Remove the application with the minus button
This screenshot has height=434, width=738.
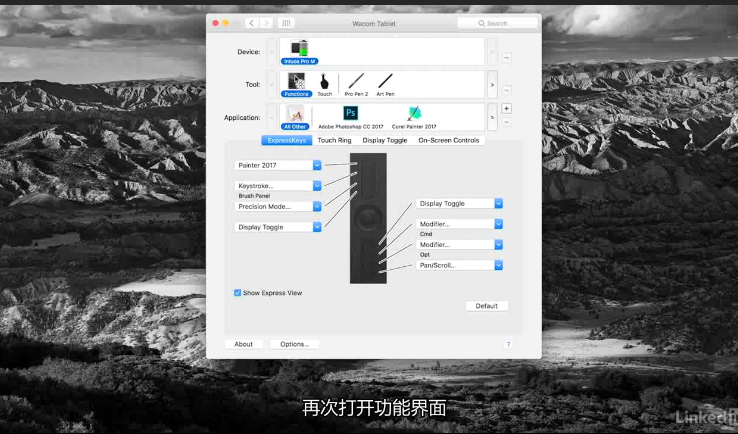tap(506, 122)
